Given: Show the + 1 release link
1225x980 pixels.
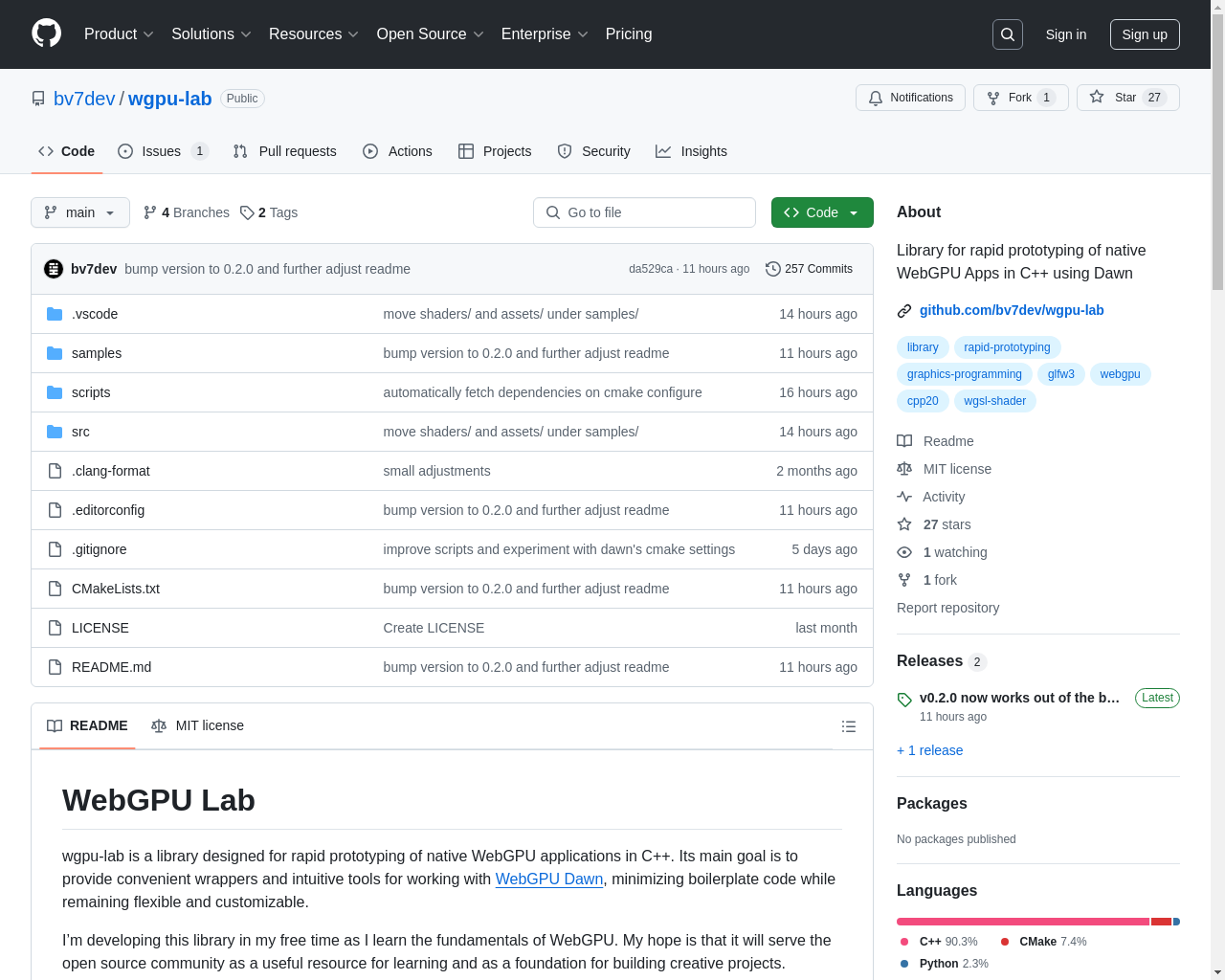Looking at the screenshot, I should click(929, 750).
